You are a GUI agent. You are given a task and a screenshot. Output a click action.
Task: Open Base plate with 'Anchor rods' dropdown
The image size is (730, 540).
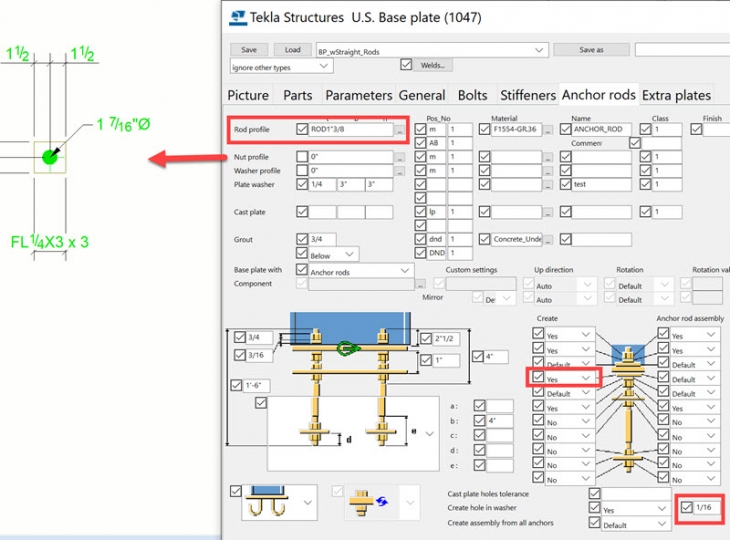click(404, 270)
